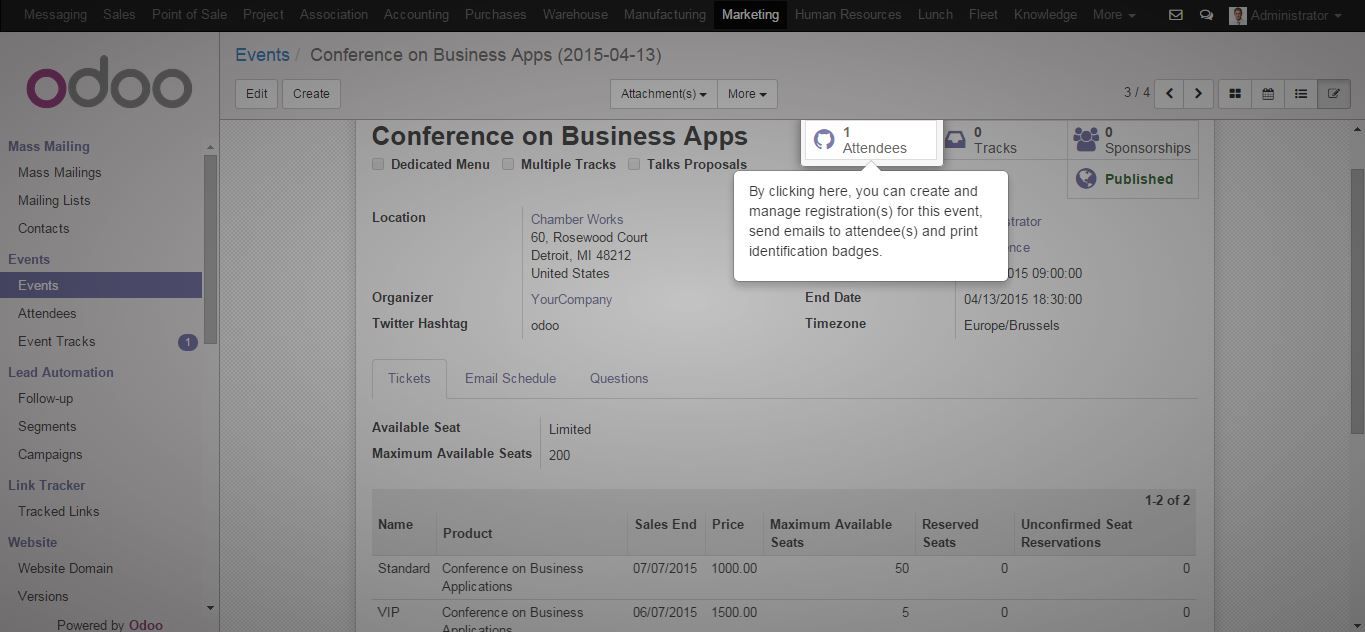Click the Published globe icon
1365x632 pixels.
(1086, 179)
